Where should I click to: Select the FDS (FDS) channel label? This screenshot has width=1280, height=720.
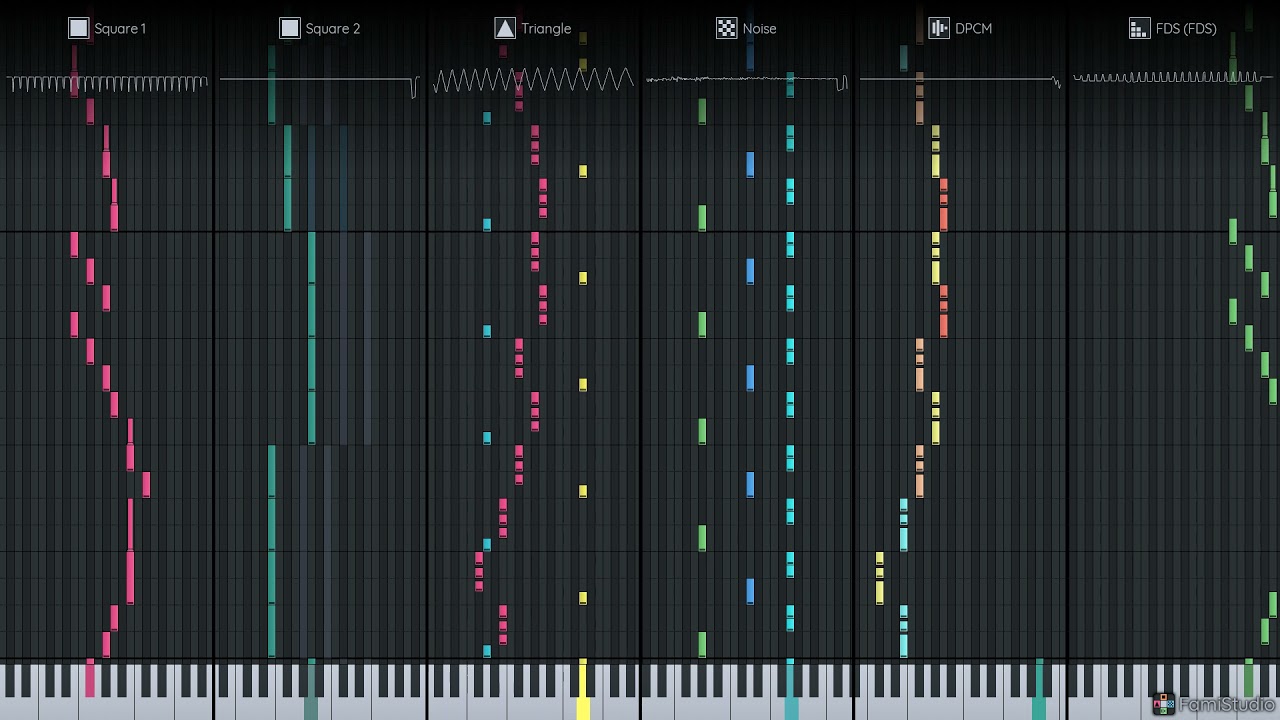click(1186, 28)
